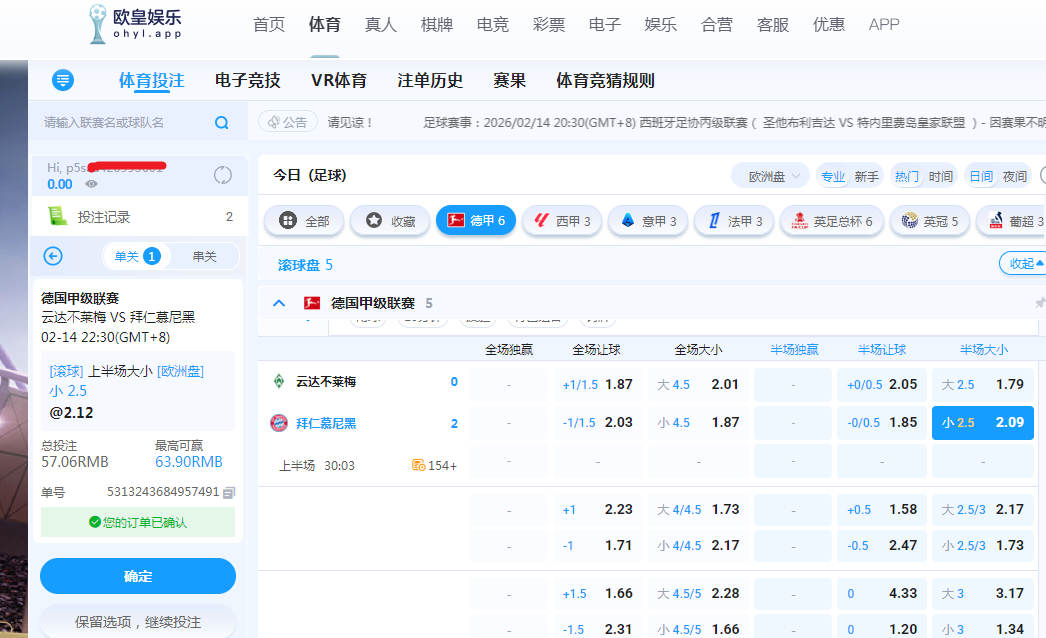Click the league or team search field
This screenshot has width=1046, height=638.
click(x=125, y=123)
